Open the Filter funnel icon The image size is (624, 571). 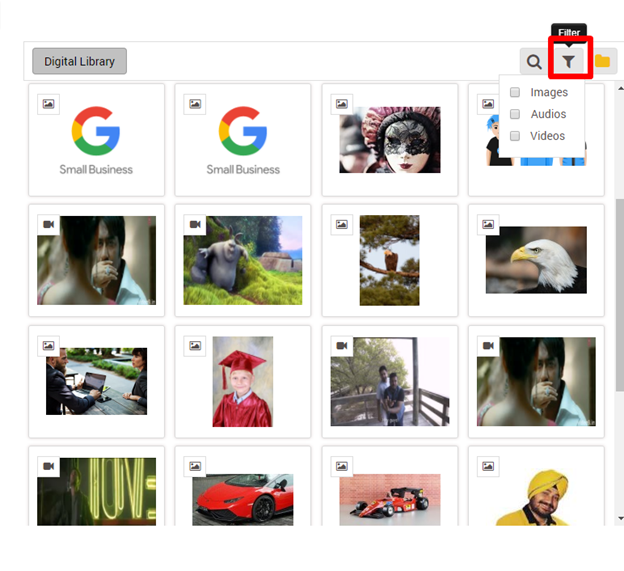[x=569, y=62]
